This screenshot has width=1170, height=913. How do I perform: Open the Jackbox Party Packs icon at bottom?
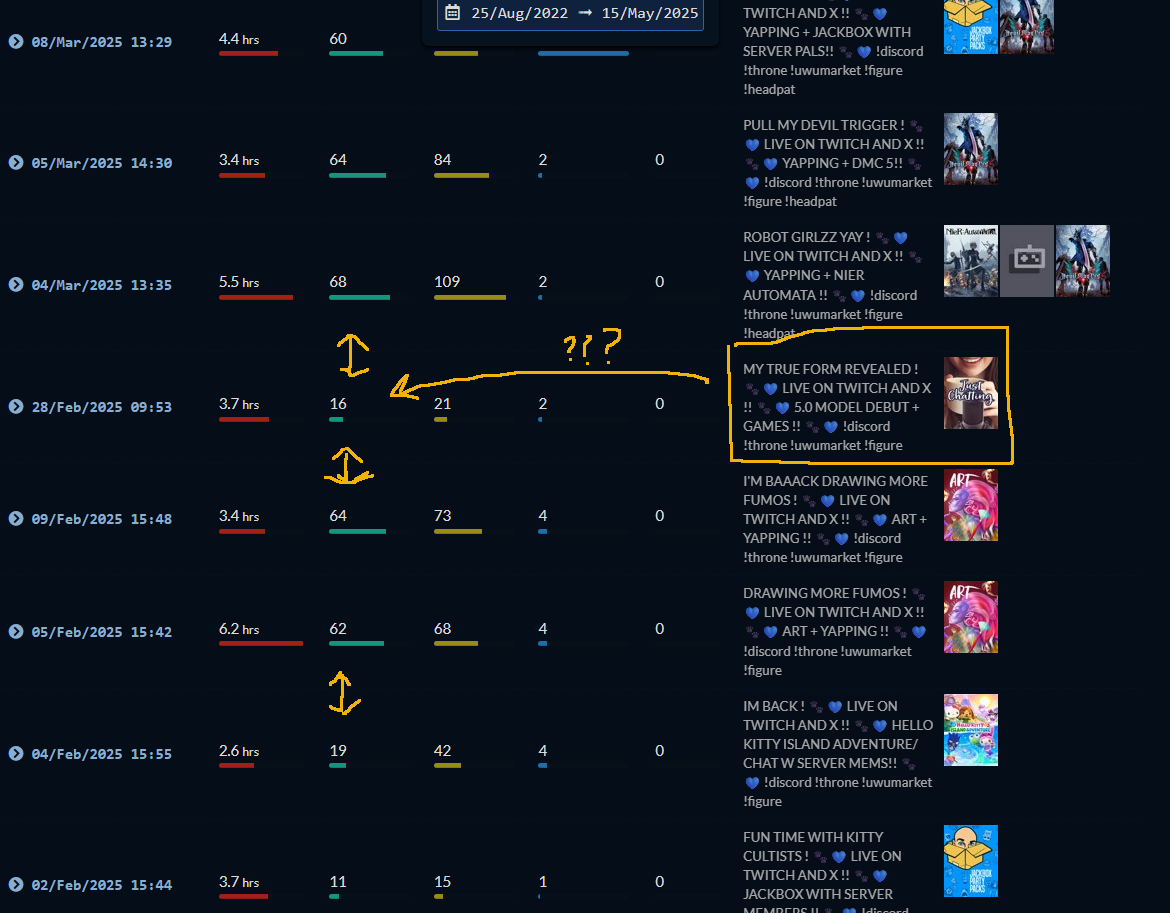[971, 861]
